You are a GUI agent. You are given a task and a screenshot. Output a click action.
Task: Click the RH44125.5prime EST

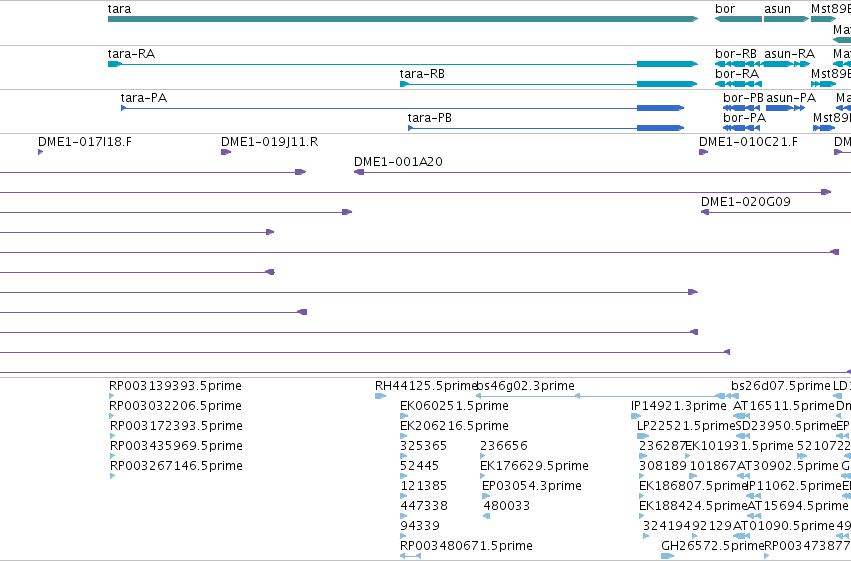click(380, 396)
